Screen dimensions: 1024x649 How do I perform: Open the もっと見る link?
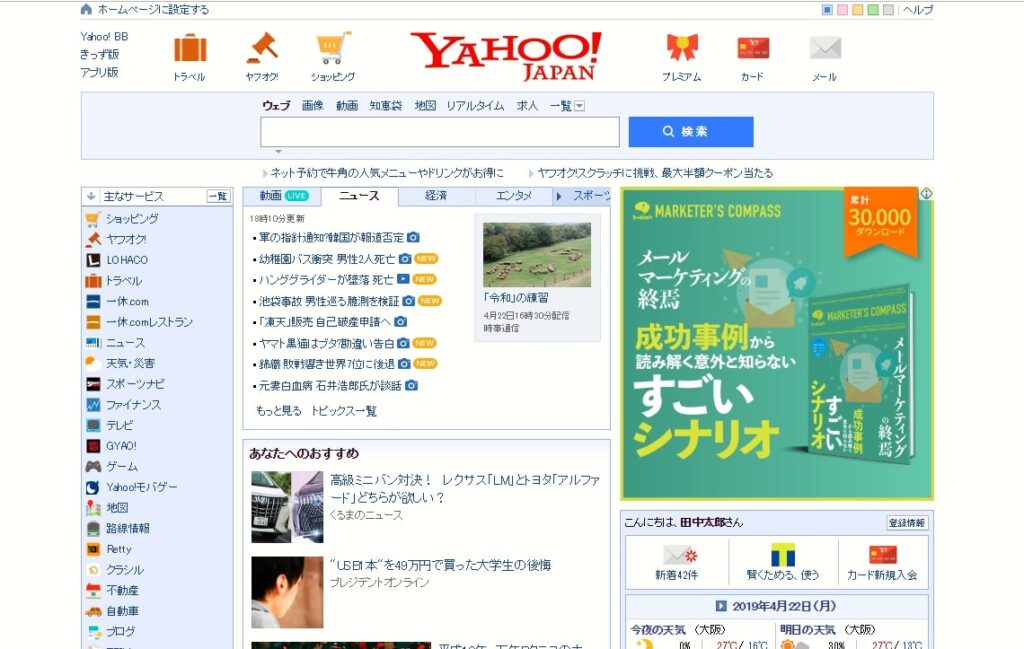[279, 411]
